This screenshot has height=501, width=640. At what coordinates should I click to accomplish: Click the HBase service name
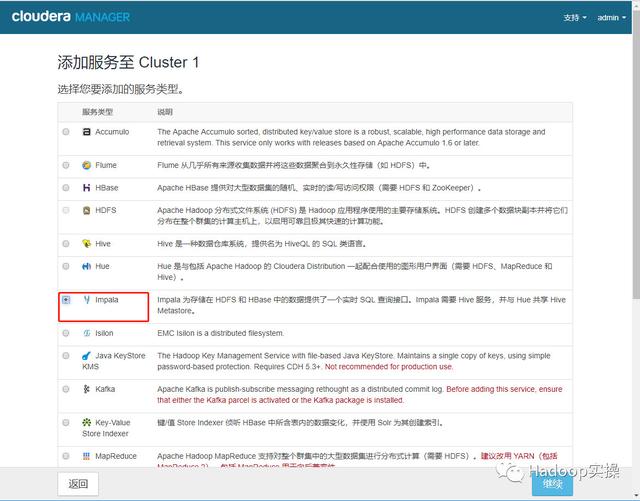pos(107,187)
